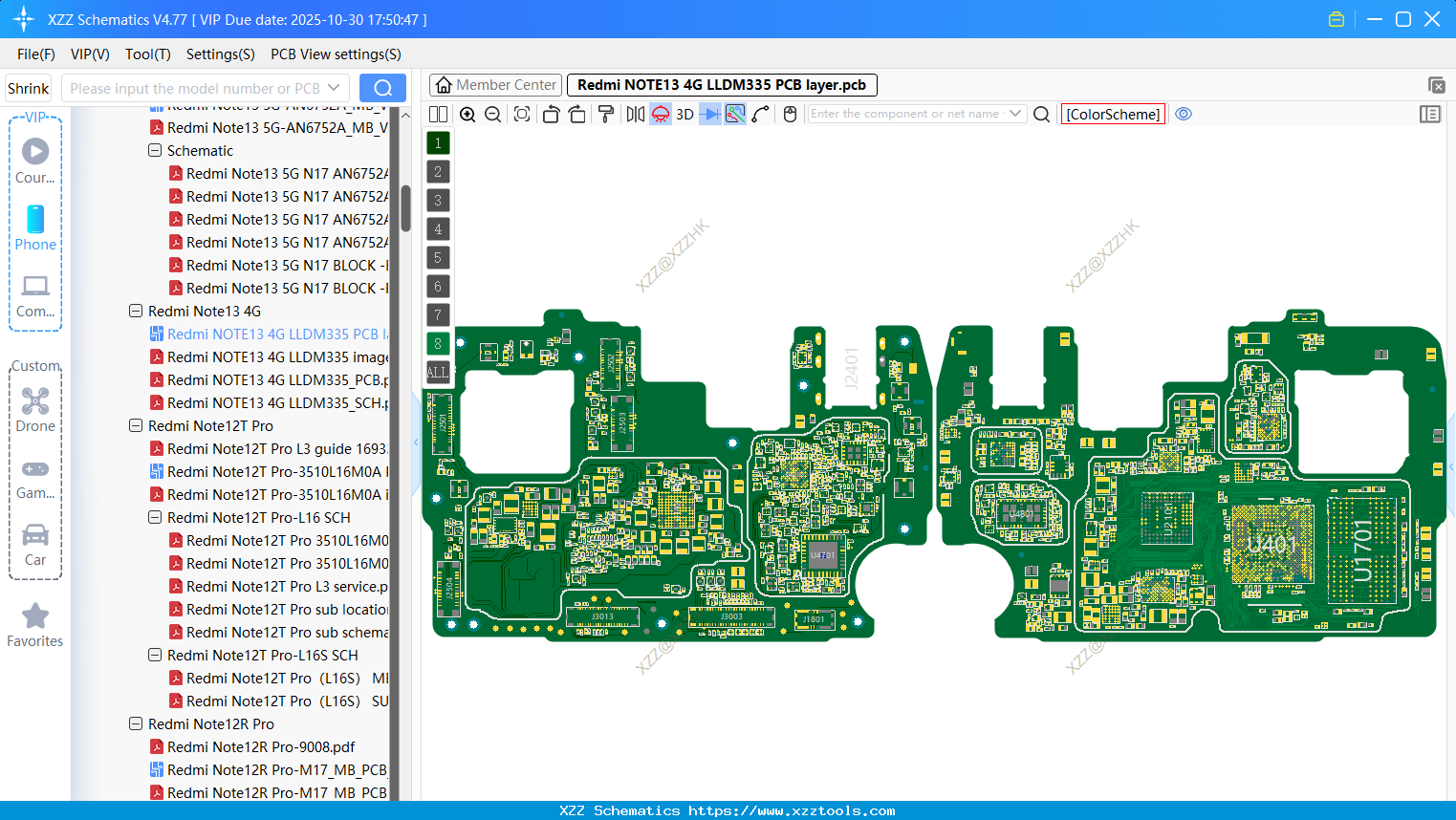Enable the ALL layers view
The height and width of the screenshot is (820, 1456).
pyautogui.click(x=437, y=372)
